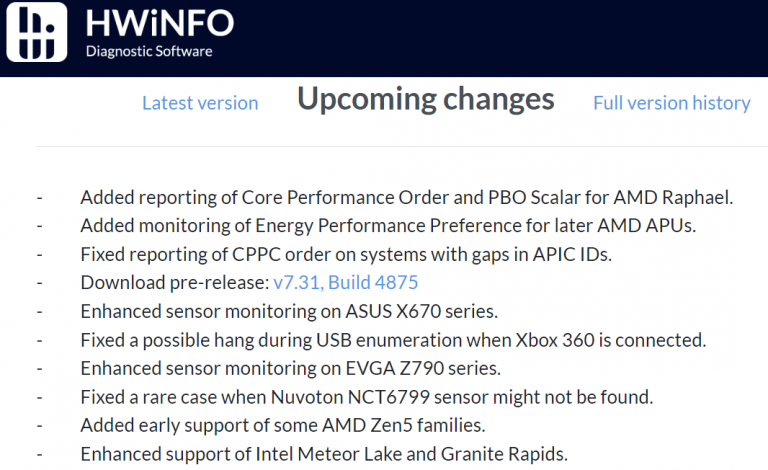Click the dash bullet before Granite Rapids entry

click(x=40, y=455)
